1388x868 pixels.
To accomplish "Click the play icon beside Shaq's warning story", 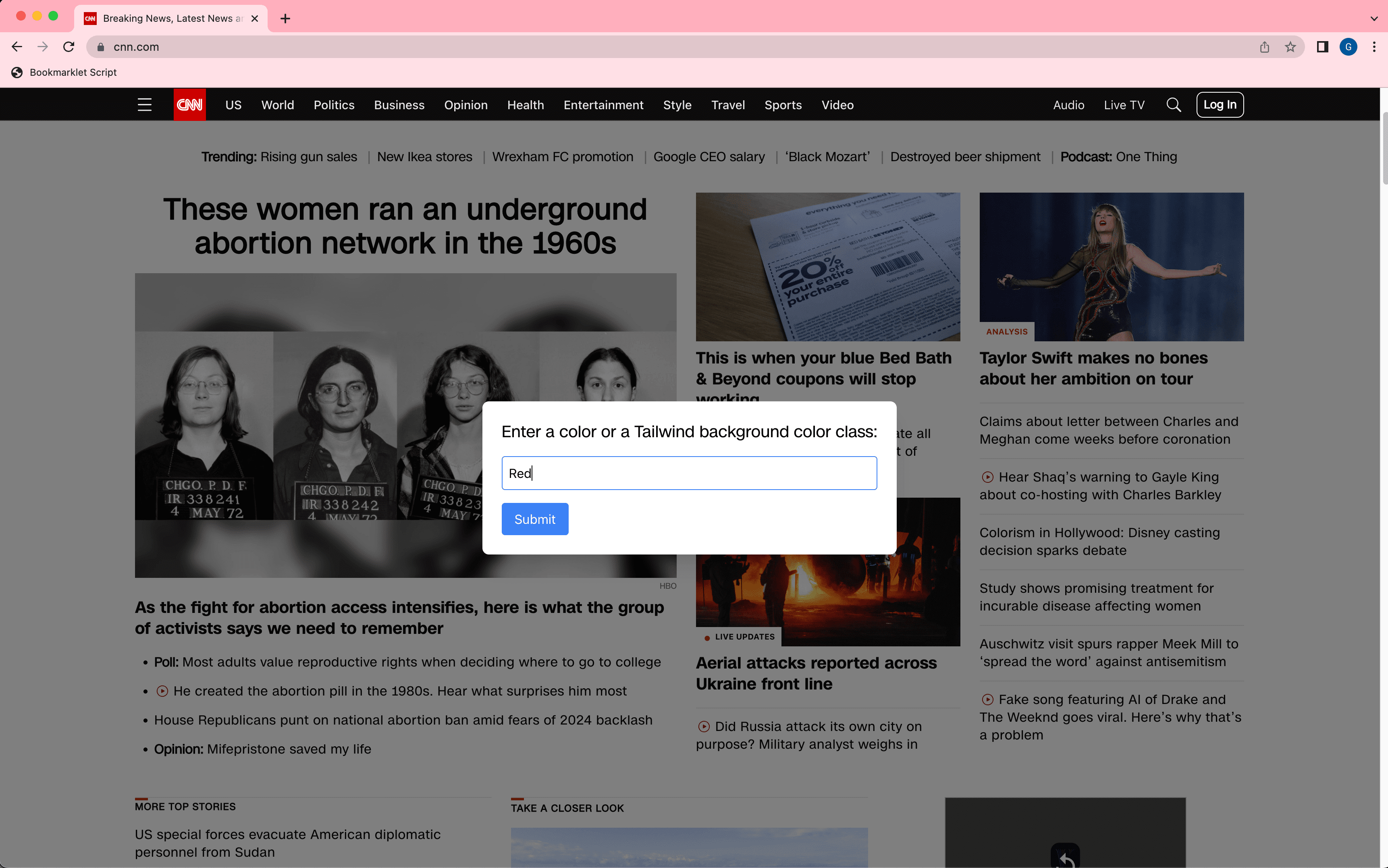I will pyautogui.click(x=988, y=476).
